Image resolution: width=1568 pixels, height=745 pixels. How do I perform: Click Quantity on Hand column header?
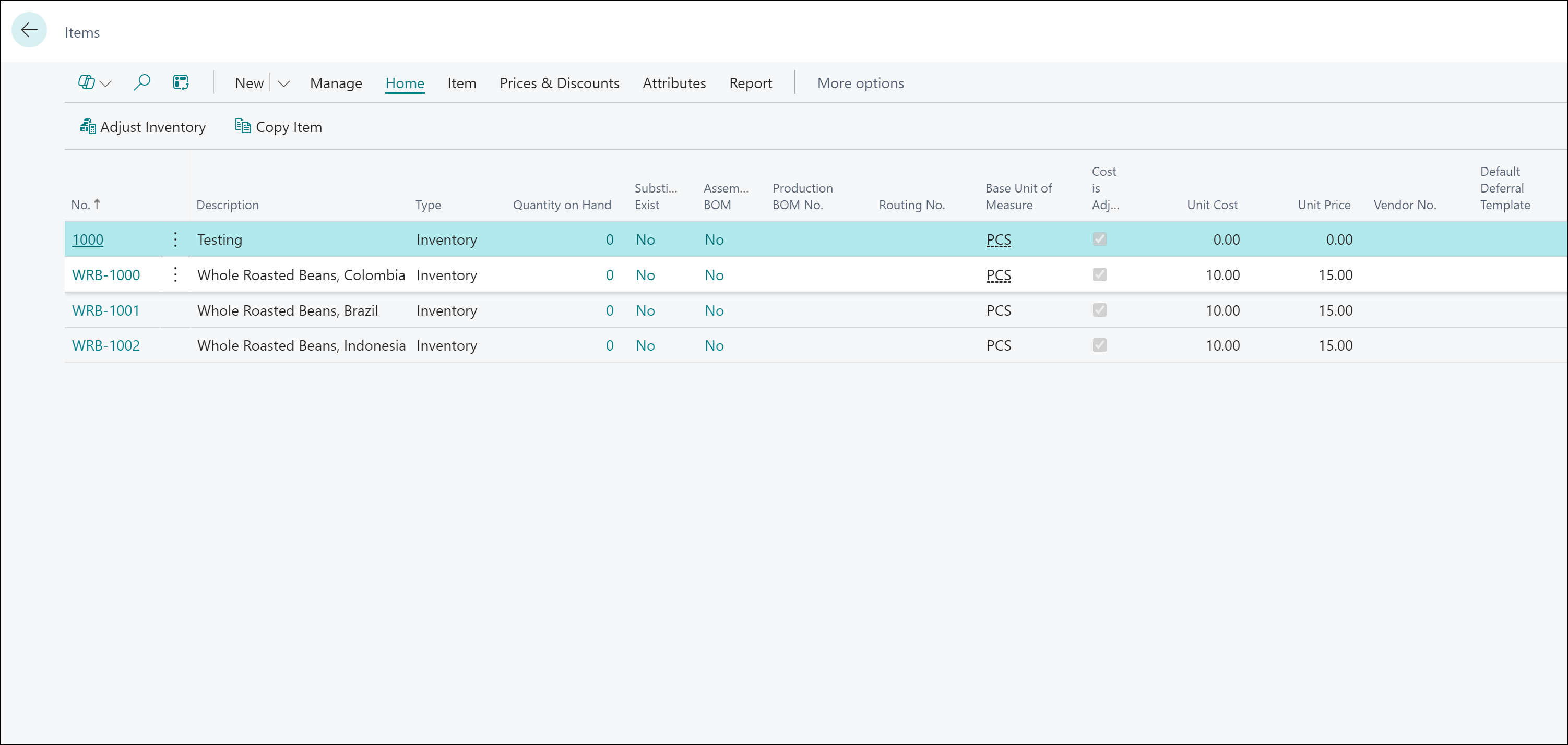point(562,205)
